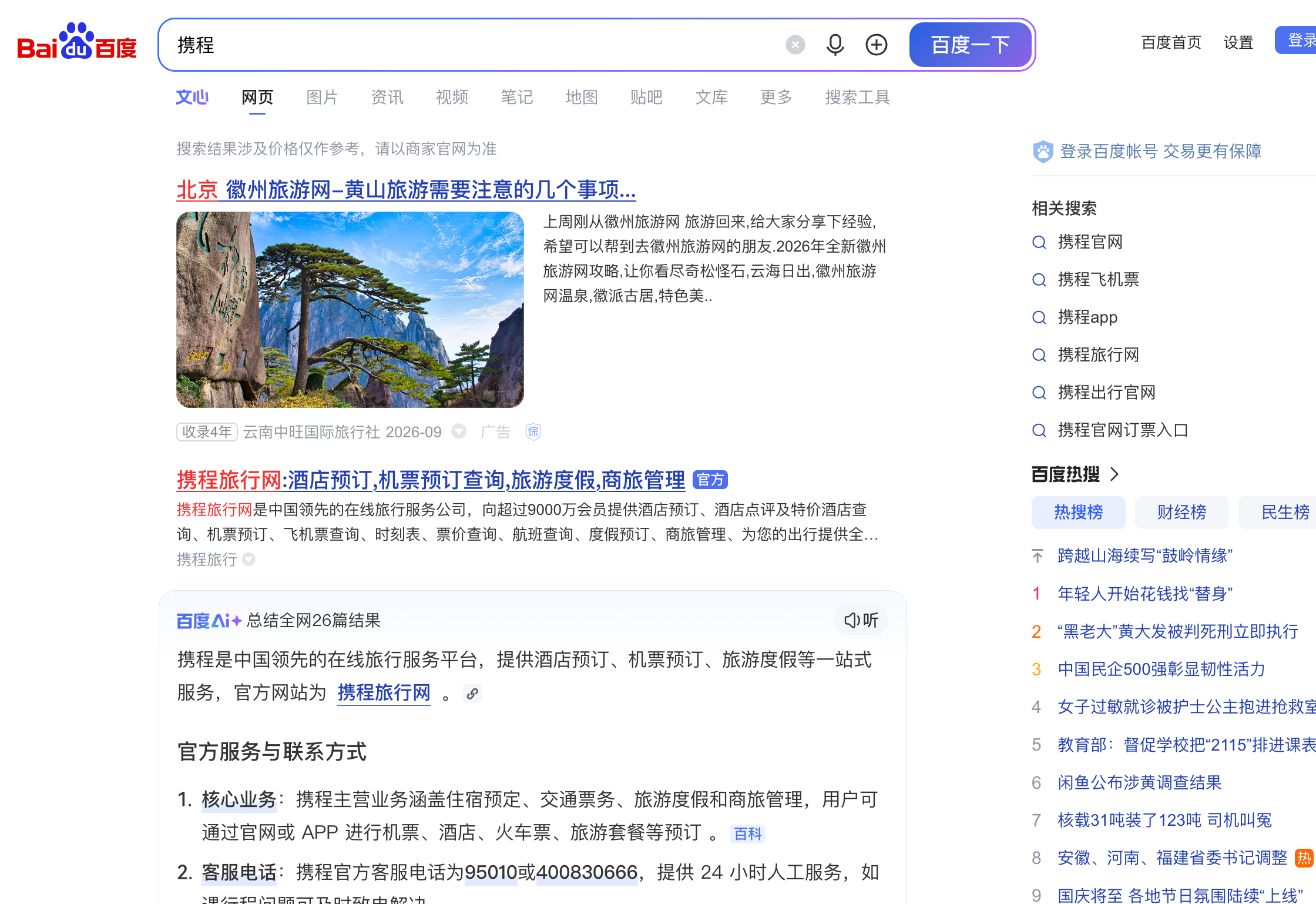Go to home via Baidu logo
This screenshot has height=904, width=1316.
tap(77, 42)
